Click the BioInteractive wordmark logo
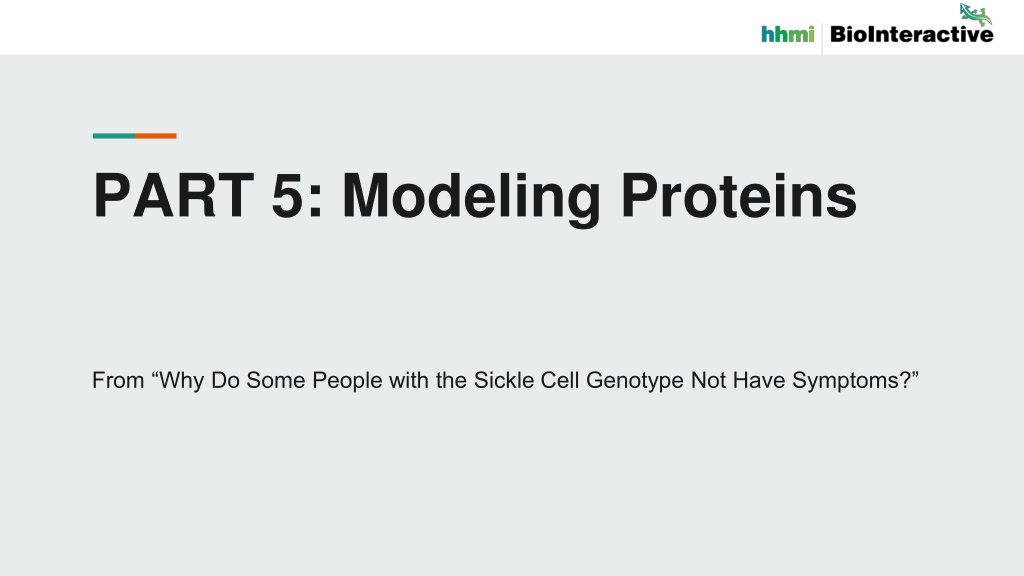 912,34
